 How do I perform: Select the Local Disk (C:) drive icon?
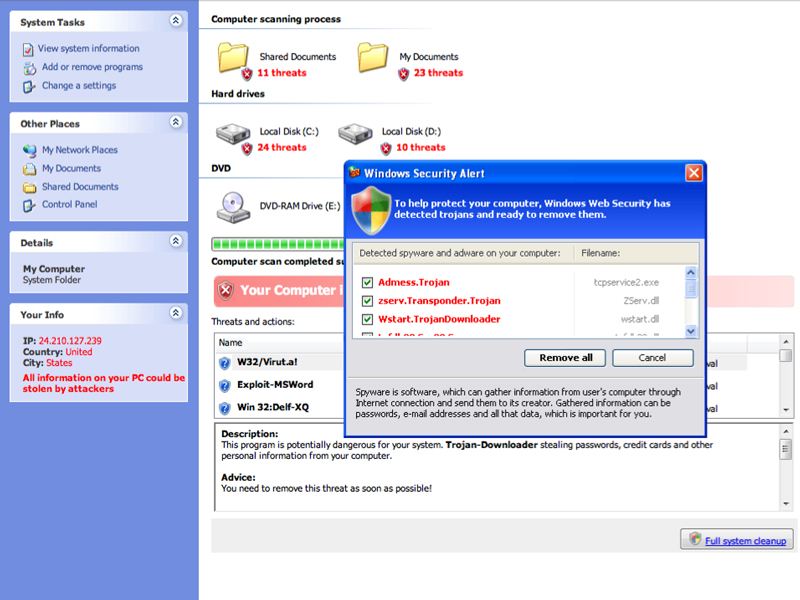click(233, 133)
